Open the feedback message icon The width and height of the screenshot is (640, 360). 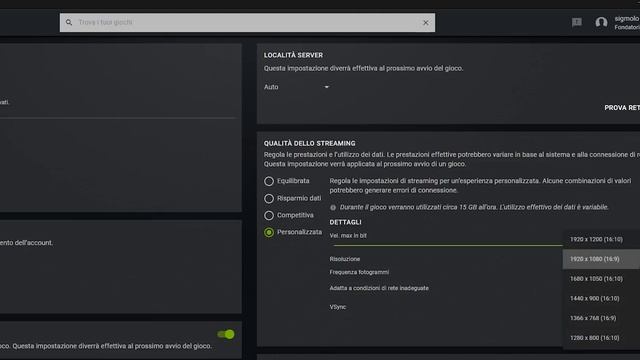pos(577,22)
